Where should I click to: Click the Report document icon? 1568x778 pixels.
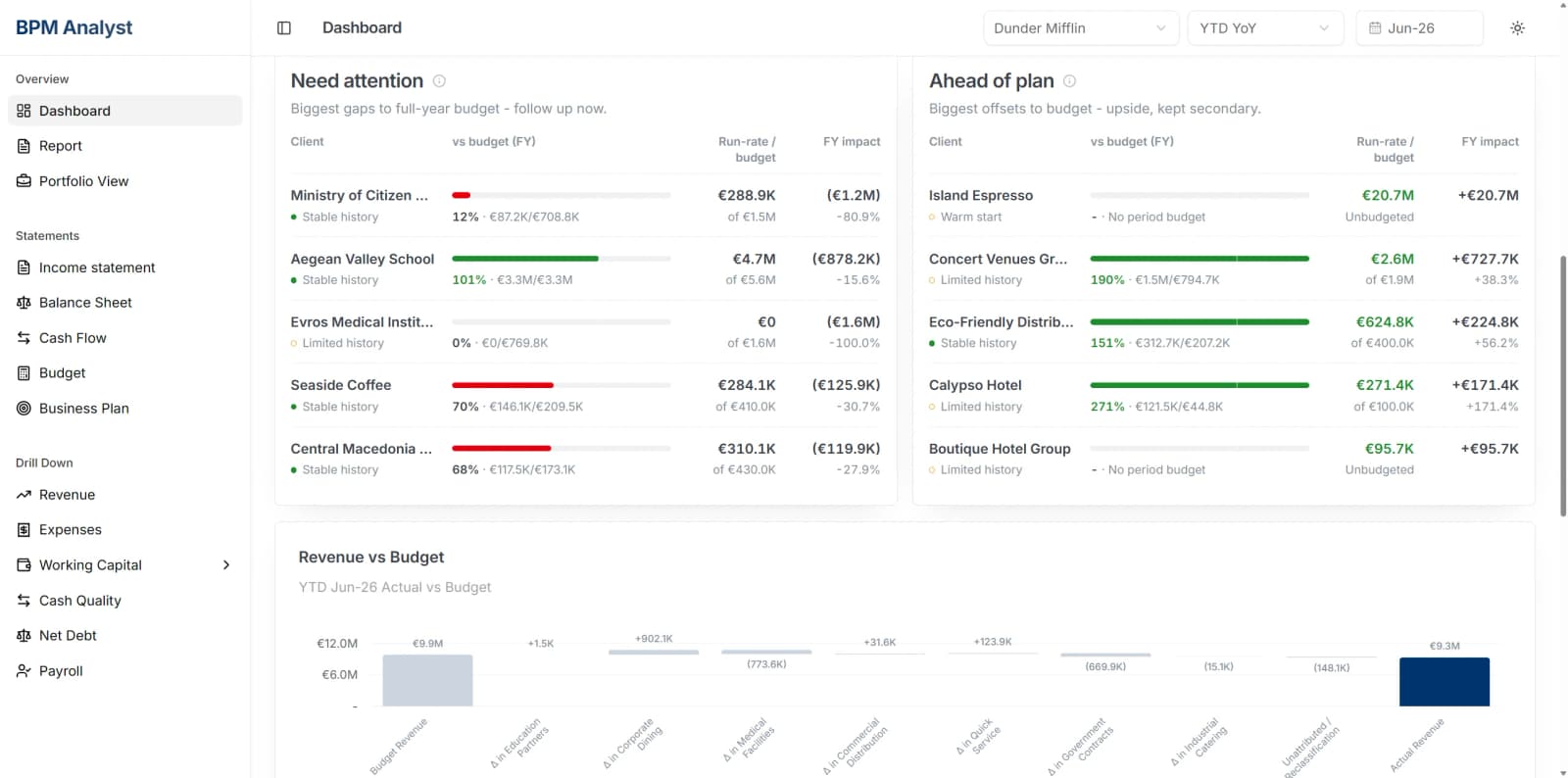(x=24, y=146)
